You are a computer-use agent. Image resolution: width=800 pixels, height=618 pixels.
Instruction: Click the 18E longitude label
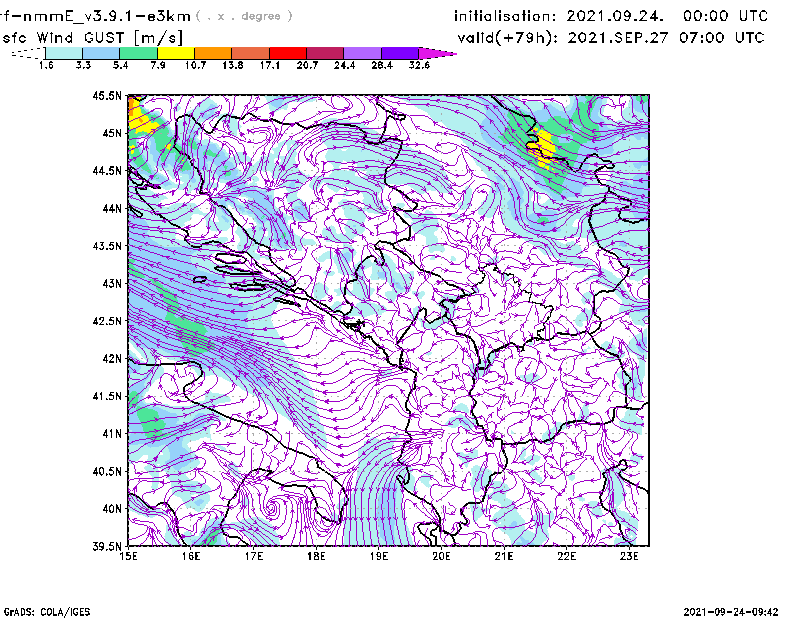(316, 556)
